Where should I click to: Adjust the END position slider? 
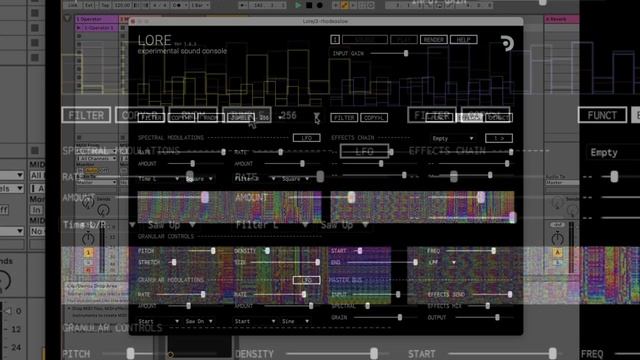click(382, 262)
